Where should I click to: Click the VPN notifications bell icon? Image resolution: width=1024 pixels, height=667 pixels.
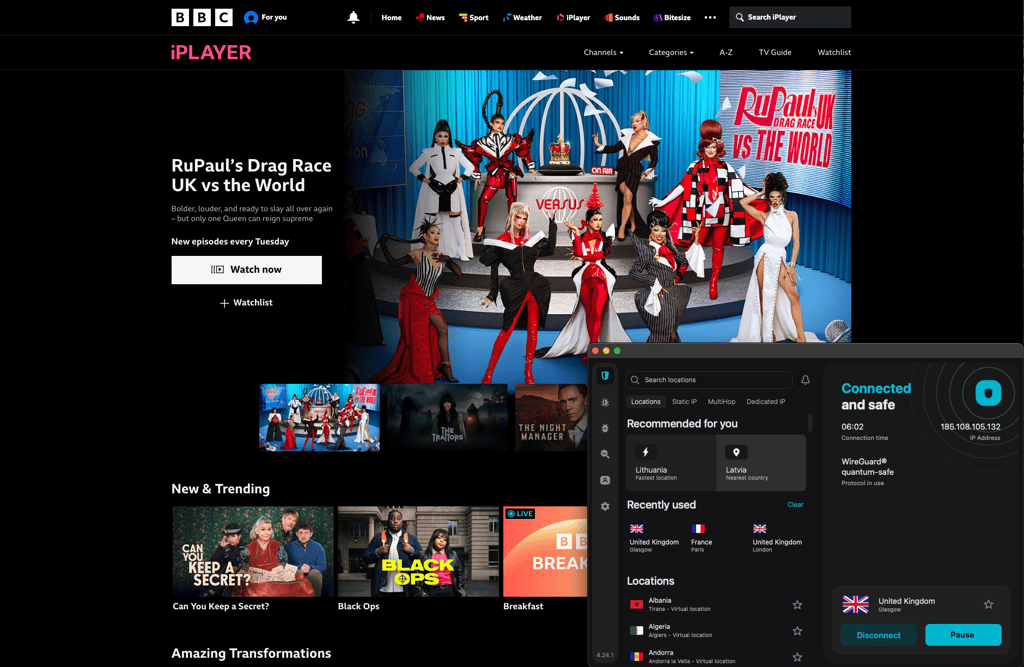pos(805,380)
